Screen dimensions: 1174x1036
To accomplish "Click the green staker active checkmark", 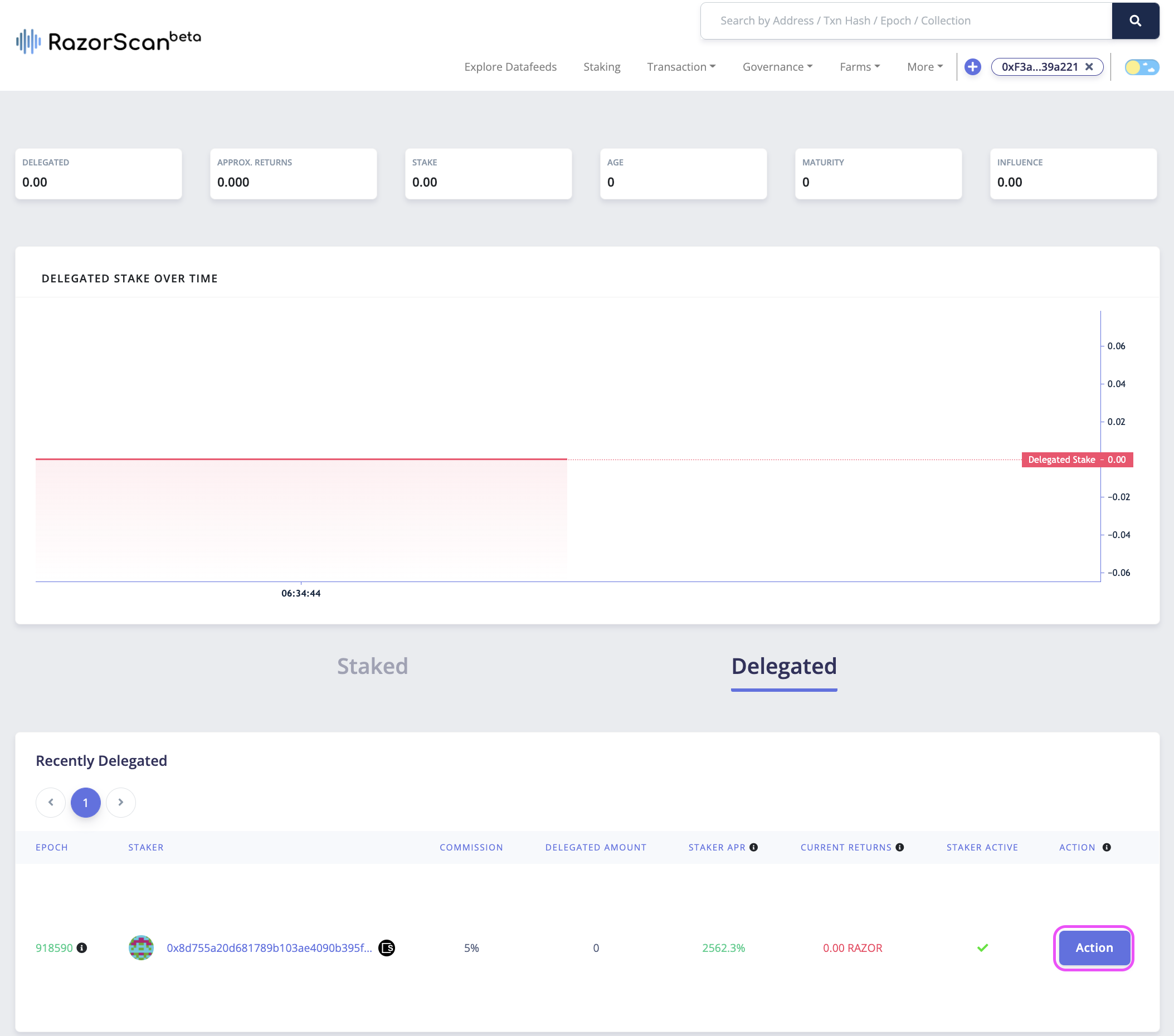I will click(982, 948).
